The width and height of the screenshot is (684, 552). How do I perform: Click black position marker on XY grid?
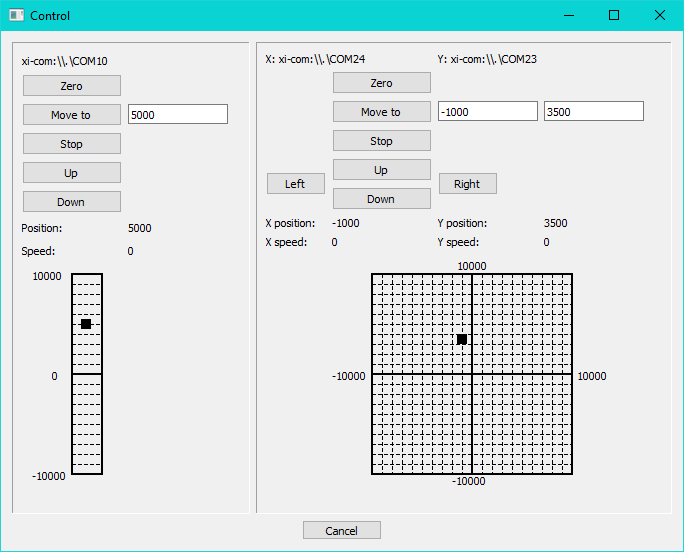click(x=462, y=340)
